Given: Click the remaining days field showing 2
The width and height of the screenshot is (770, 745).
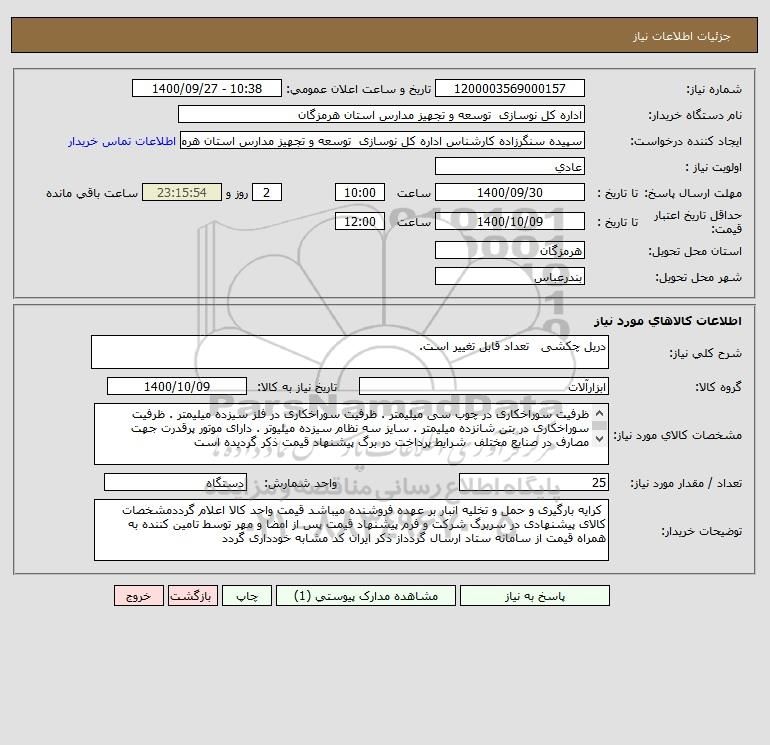Looking at the screenshot, I should pyautogui.click(x=267, y=193).
